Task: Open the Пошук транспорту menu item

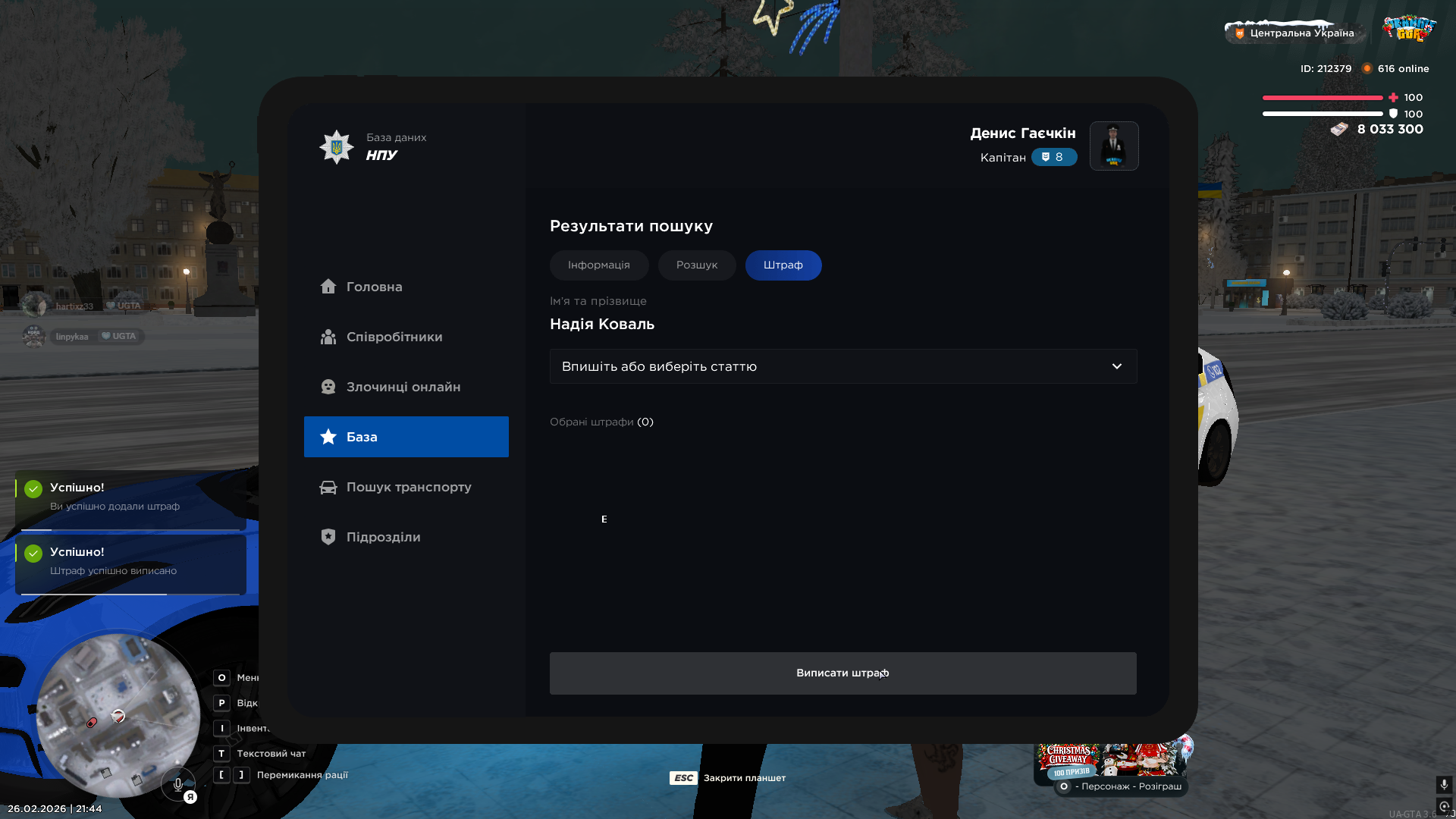Action: point(408,487)
